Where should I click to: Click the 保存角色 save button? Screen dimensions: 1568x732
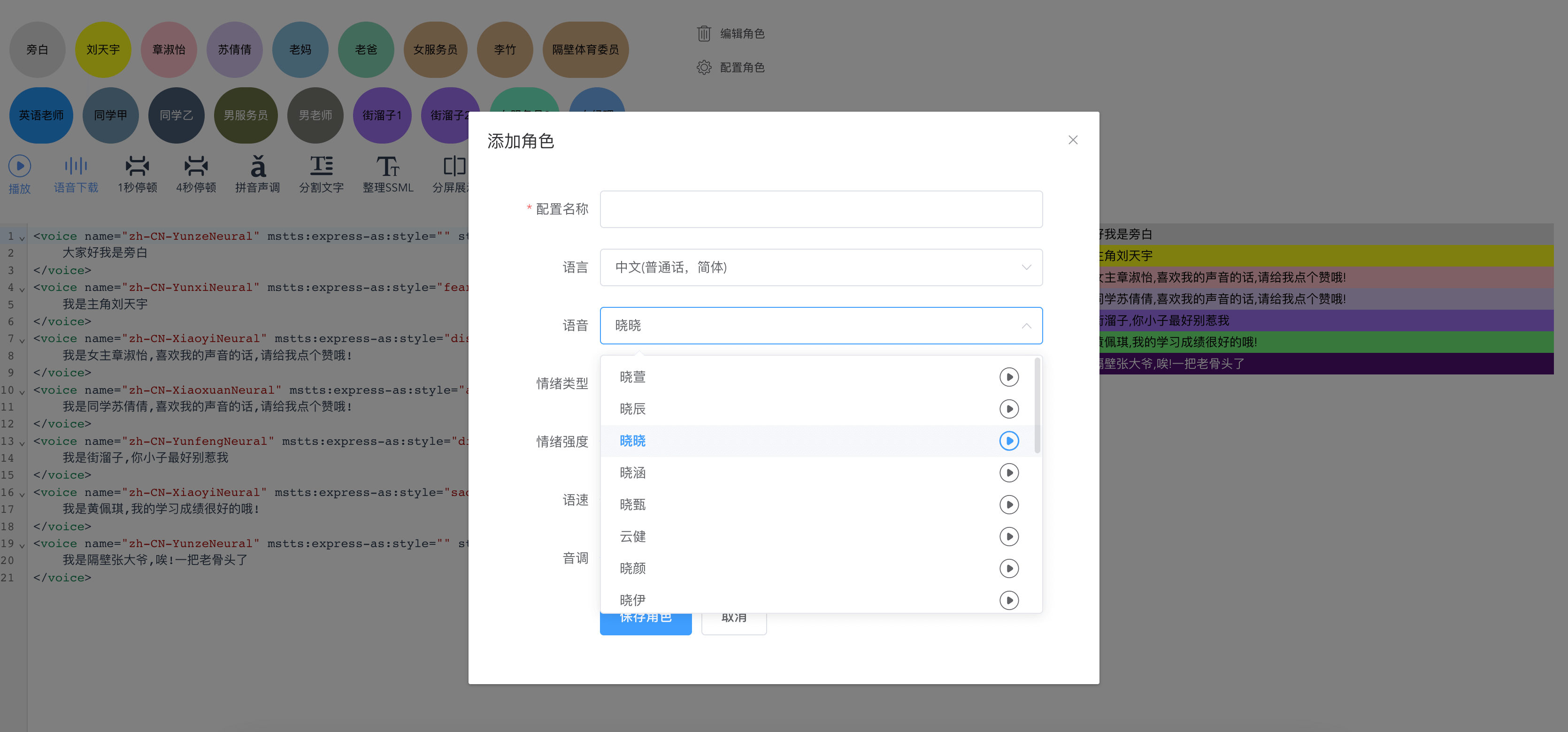click(646, 617)
